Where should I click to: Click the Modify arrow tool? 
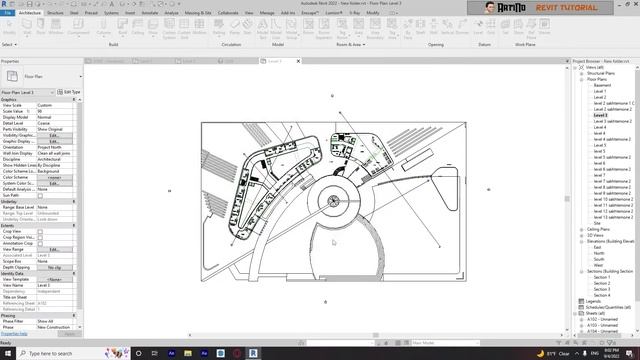pos(9,27)
